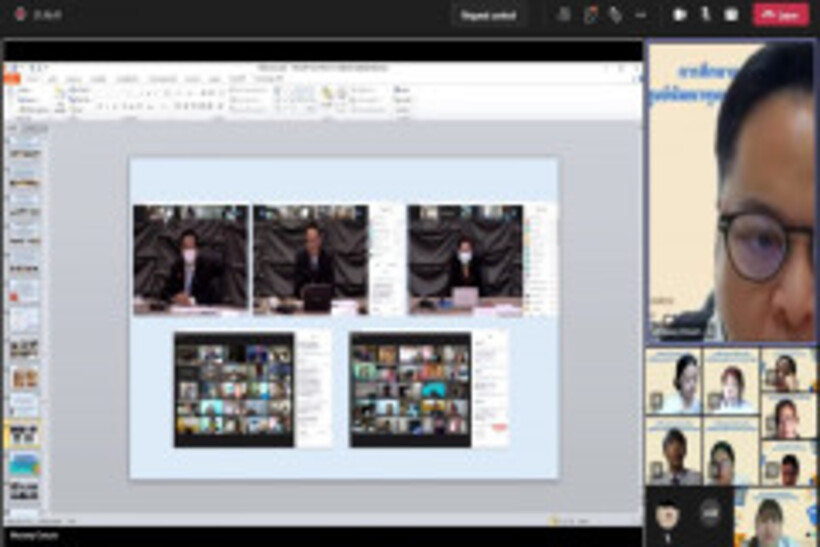Select the slide photo of masked woman at laptop
The width and height of the screenshot is (820, 547).
click(465, 260)
